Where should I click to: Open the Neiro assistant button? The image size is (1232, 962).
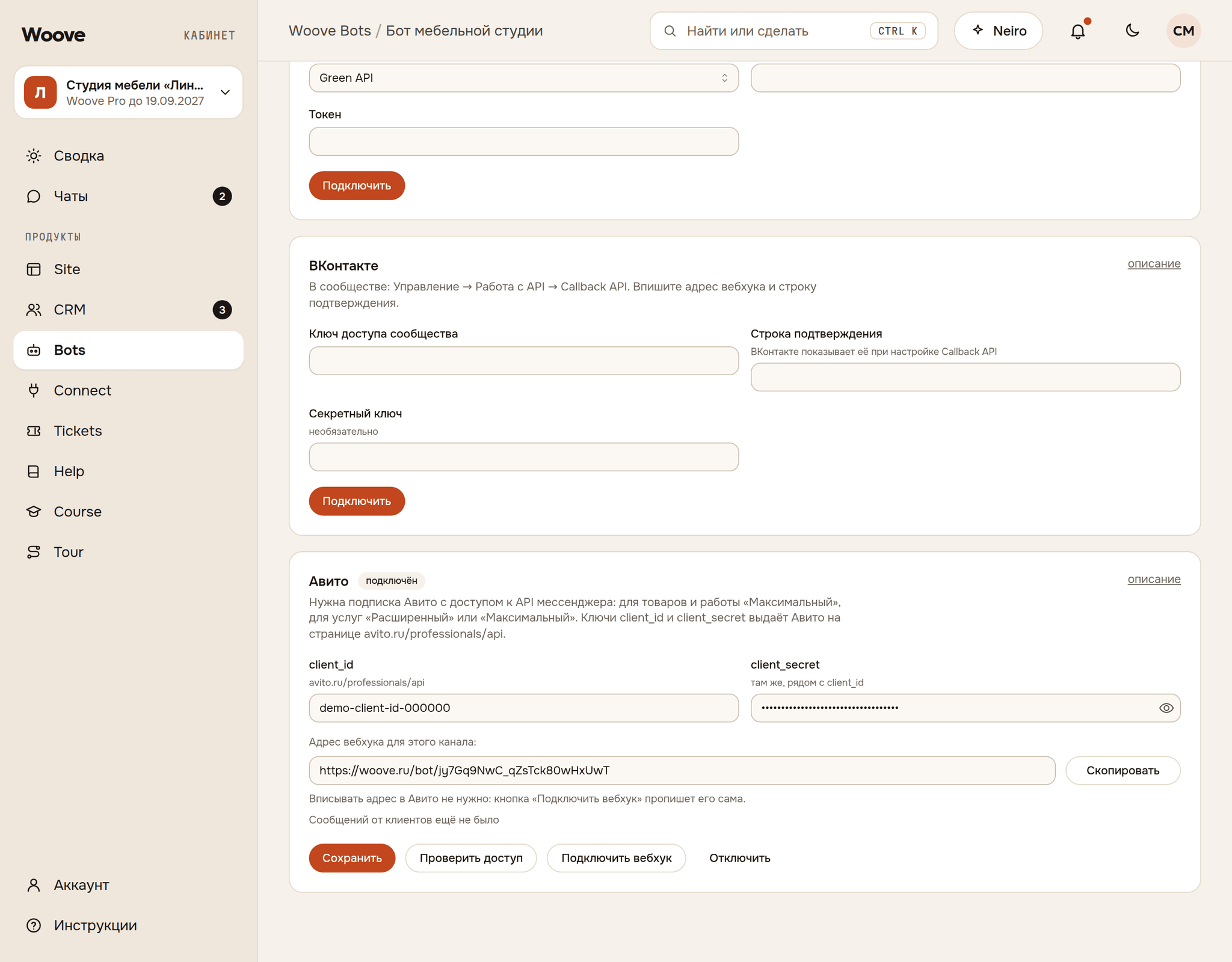pos(998,31)
